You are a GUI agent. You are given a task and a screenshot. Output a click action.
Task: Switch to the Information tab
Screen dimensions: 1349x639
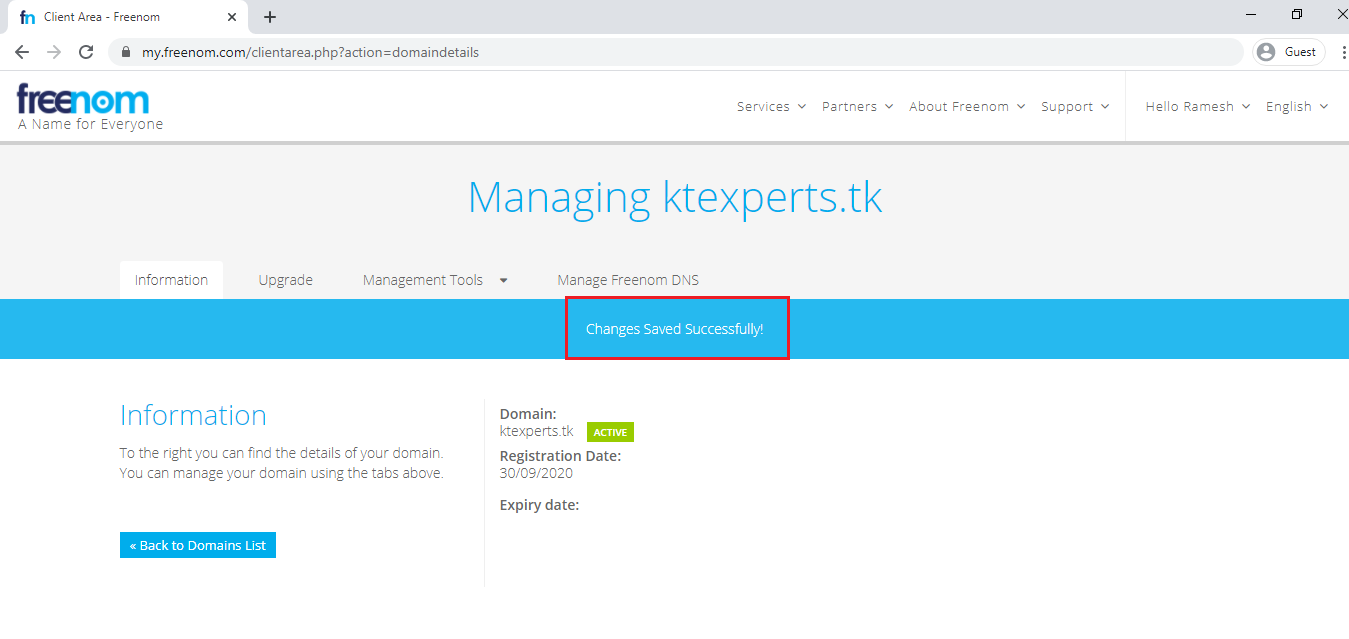171,280
